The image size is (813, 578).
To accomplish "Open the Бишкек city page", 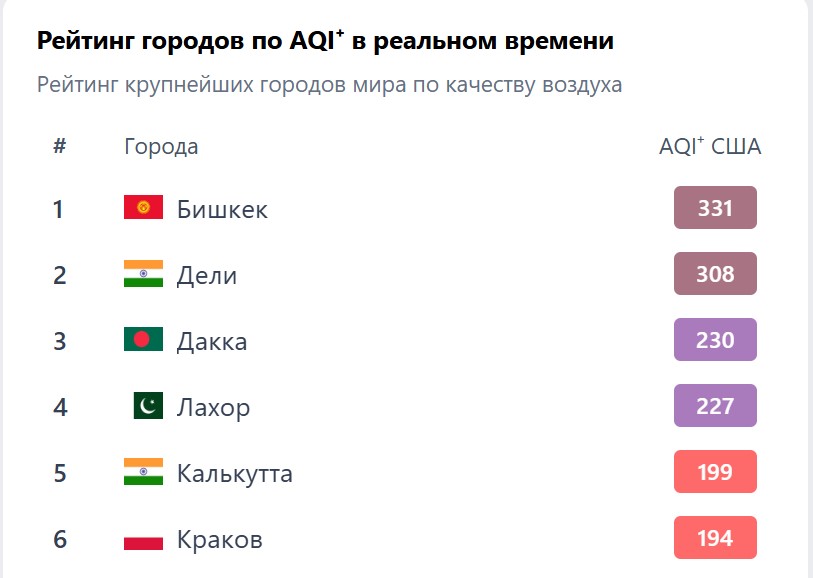I will [x=220, y=209].
